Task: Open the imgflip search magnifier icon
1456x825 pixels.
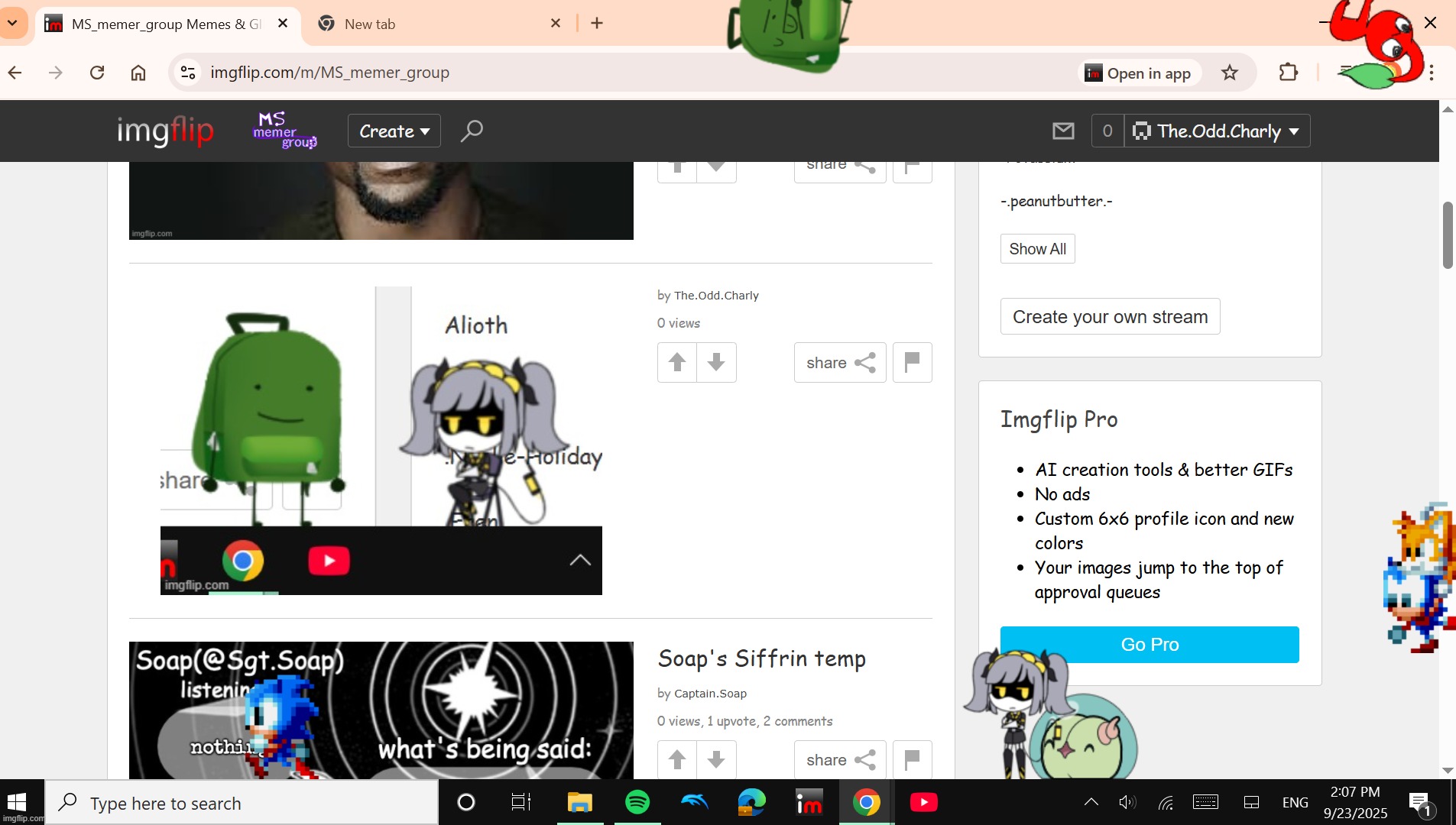Action: tap(472, 131)
